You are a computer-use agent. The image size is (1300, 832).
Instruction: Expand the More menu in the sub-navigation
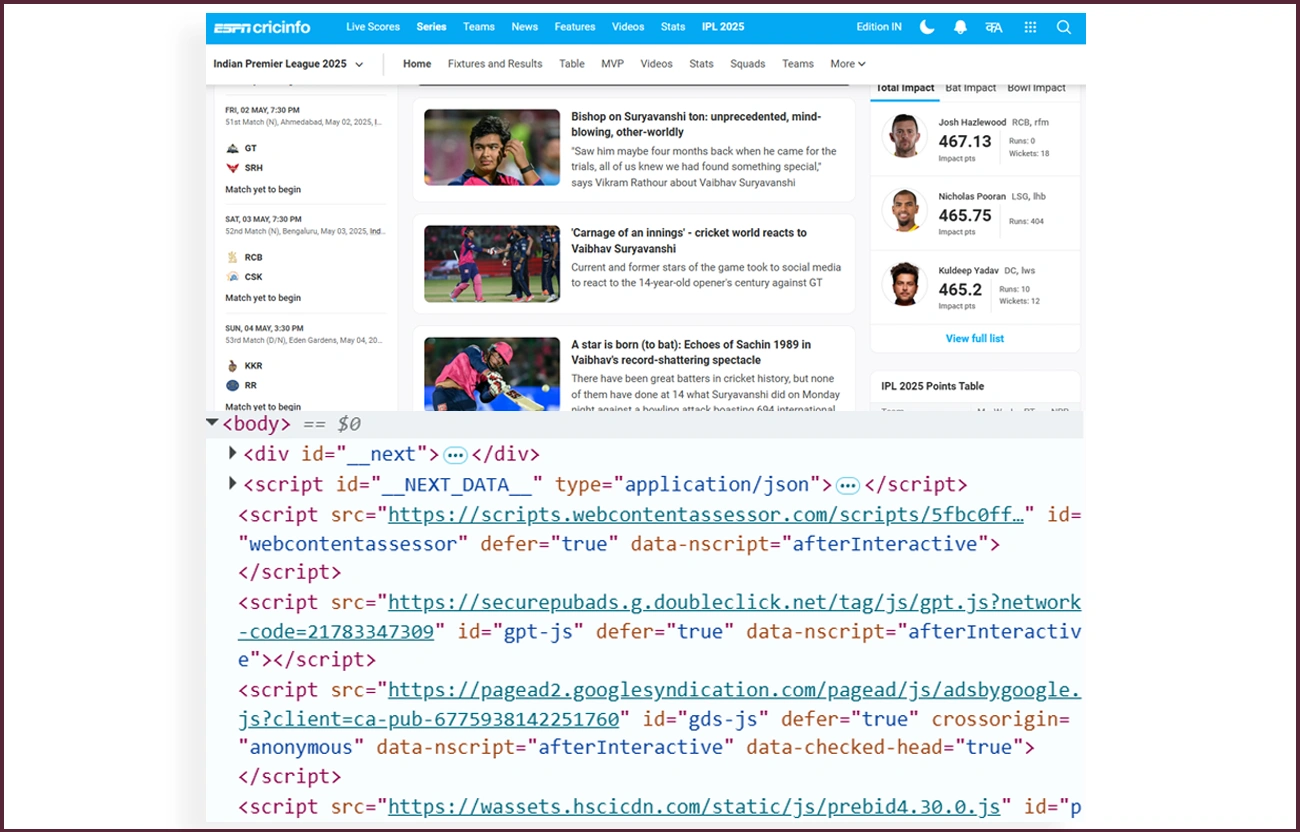(x=847, y=64)
